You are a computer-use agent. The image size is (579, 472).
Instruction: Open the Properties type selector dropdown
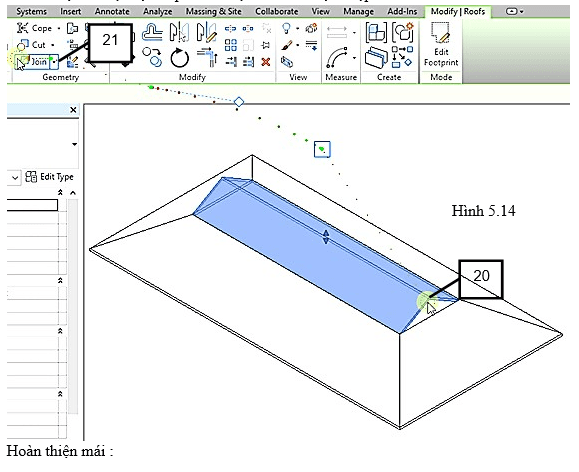(74, 144)
